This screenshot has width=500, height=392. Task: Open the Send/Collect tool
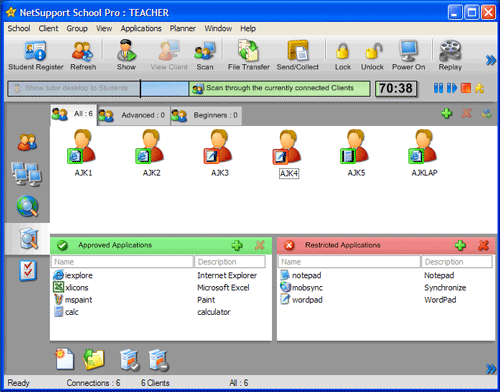click(297, 55)
